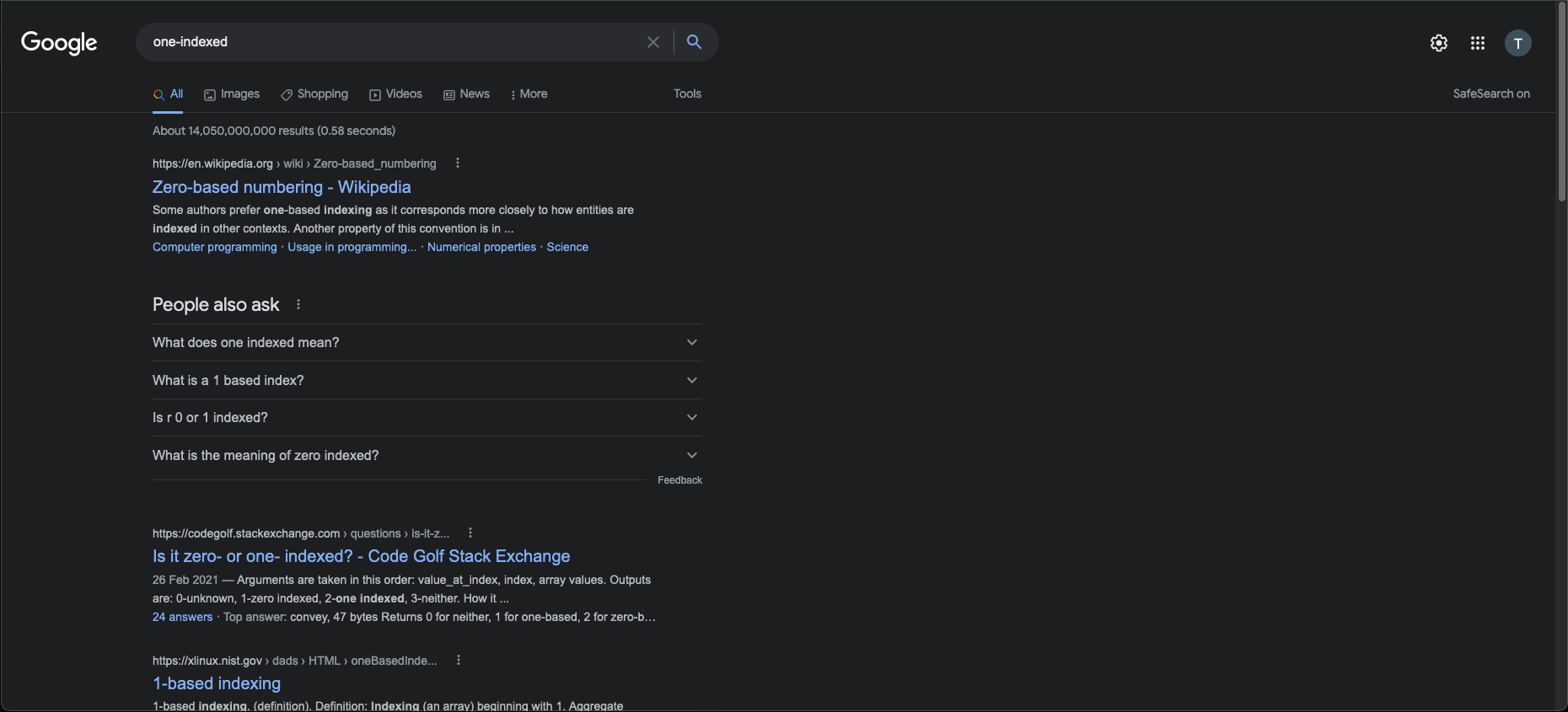Open the '24 answers' link

click(x=182, y=617)
